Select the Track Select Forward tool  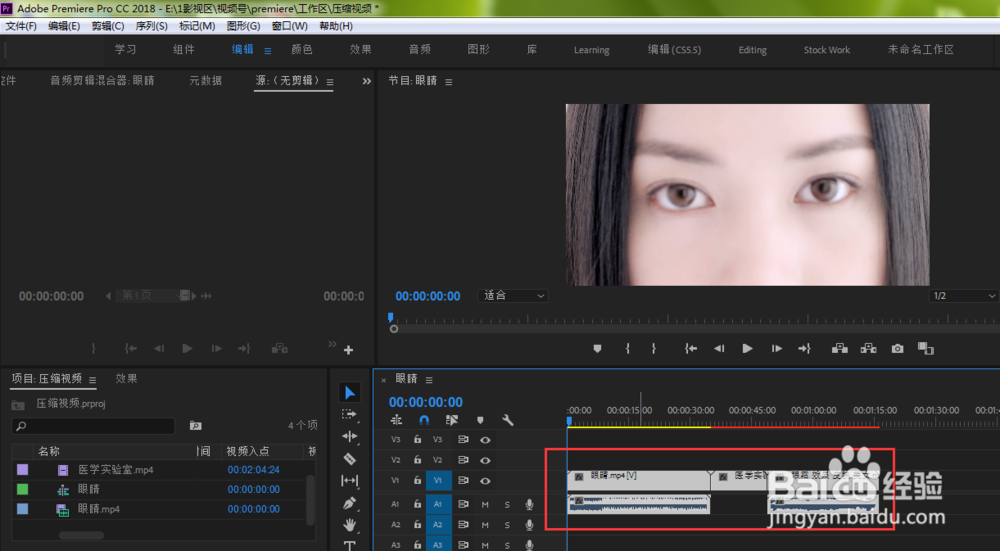pos(349,414)
